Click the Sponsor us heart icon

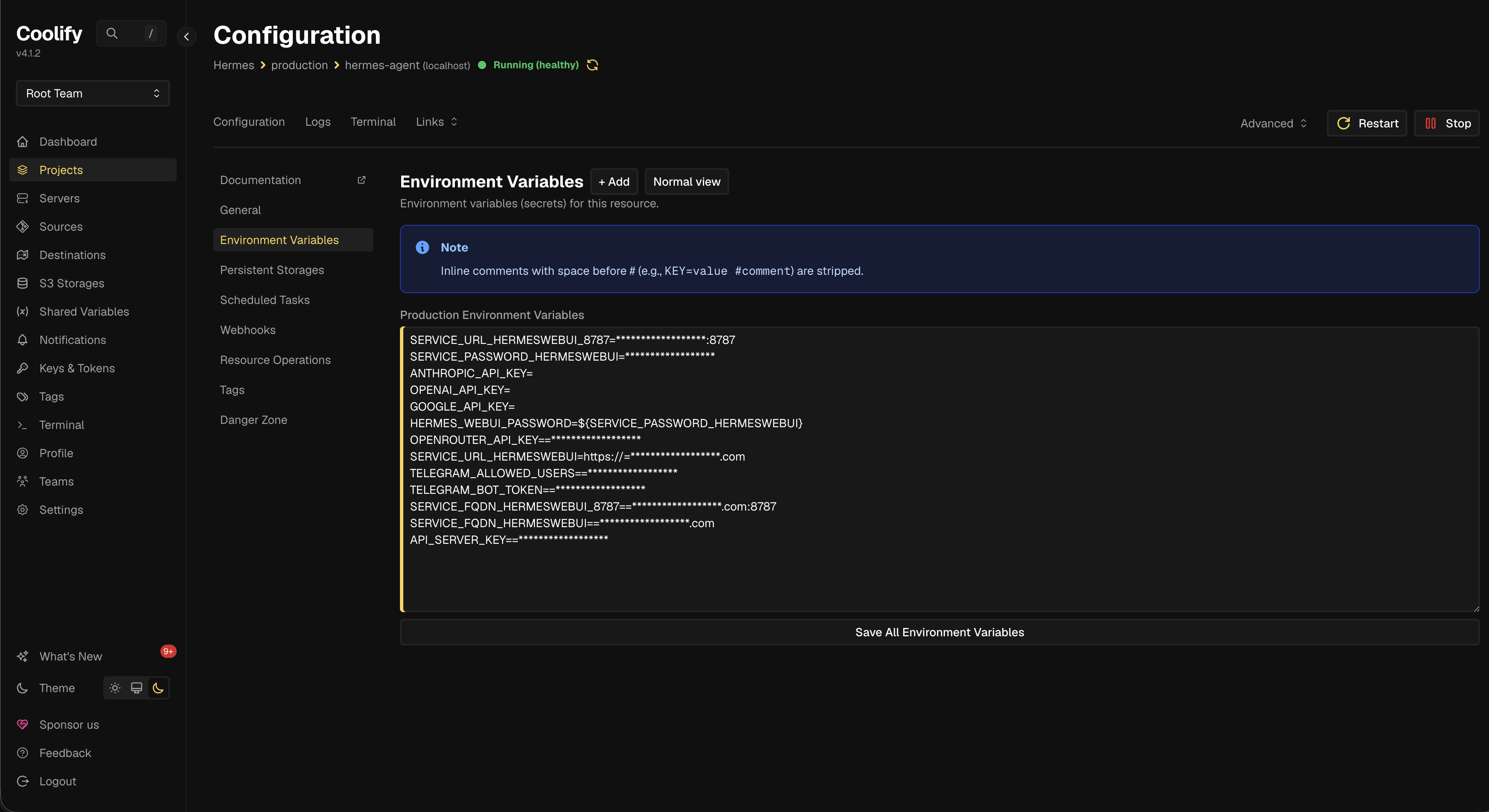[22, 725]
